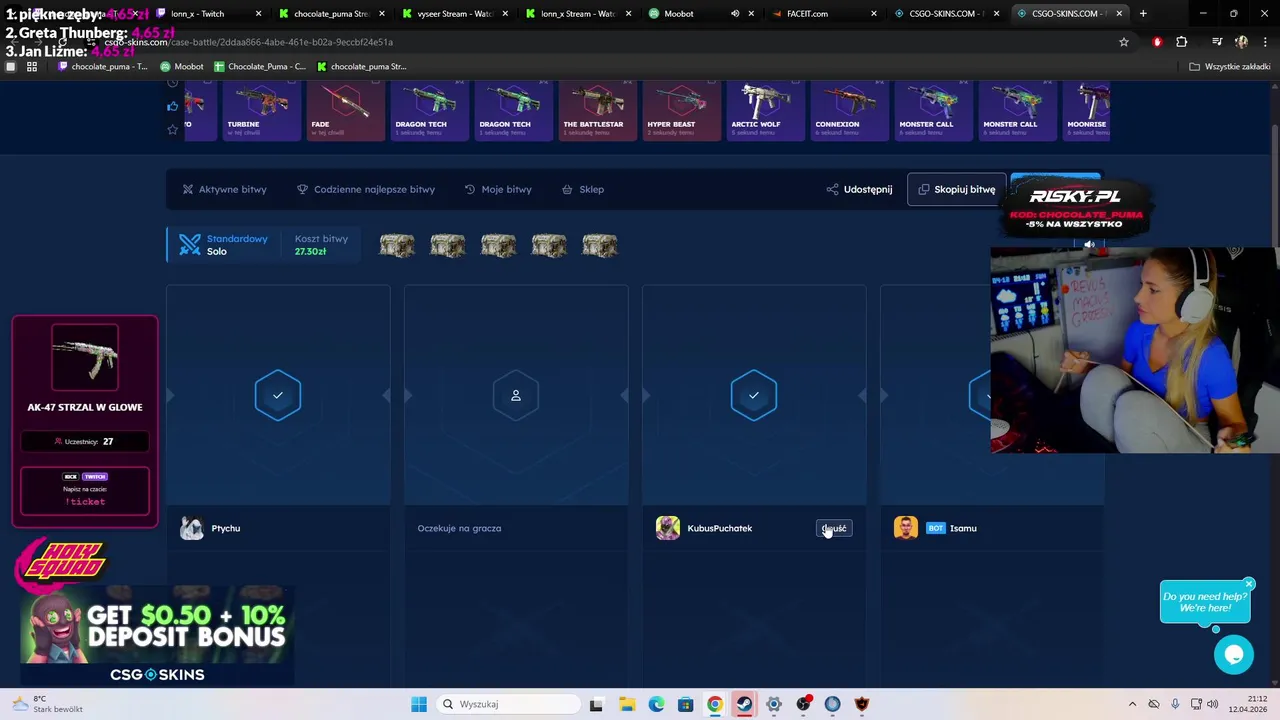Click the FADE knife drop card
The width and height of the screenshot is (1280, 720).
pos(345,111)
